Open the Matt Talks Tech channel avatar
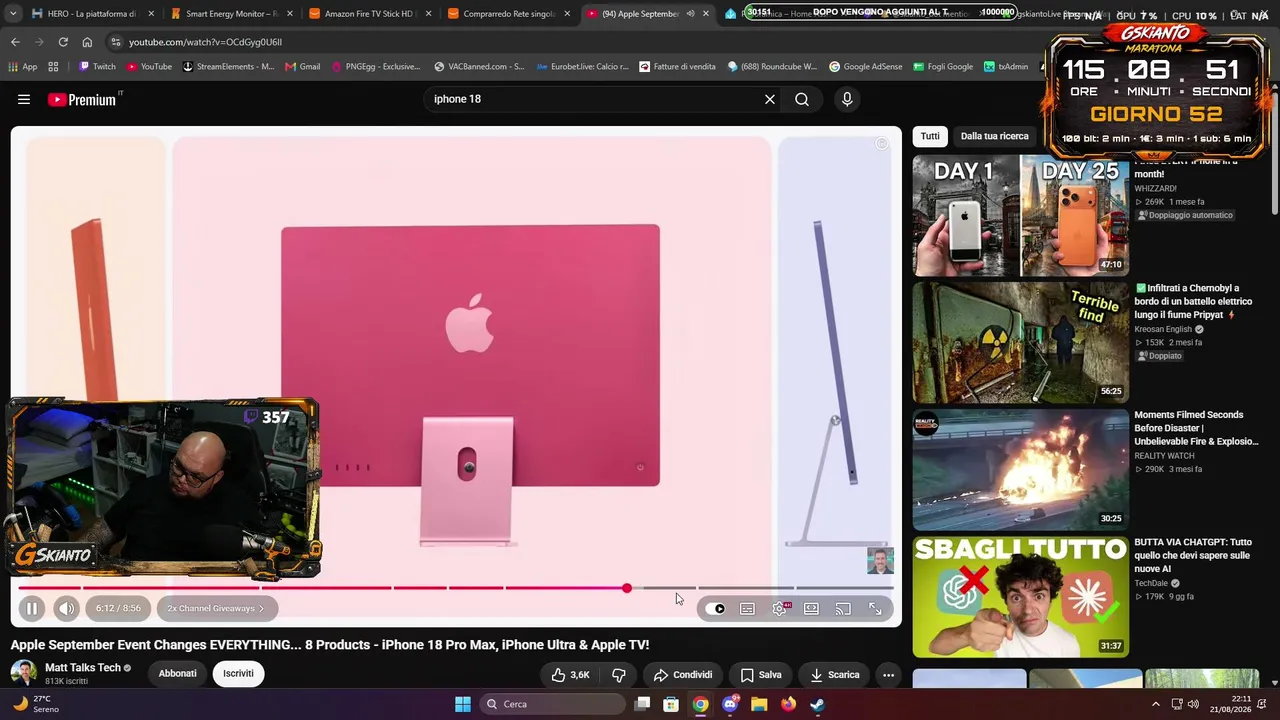 24,673
